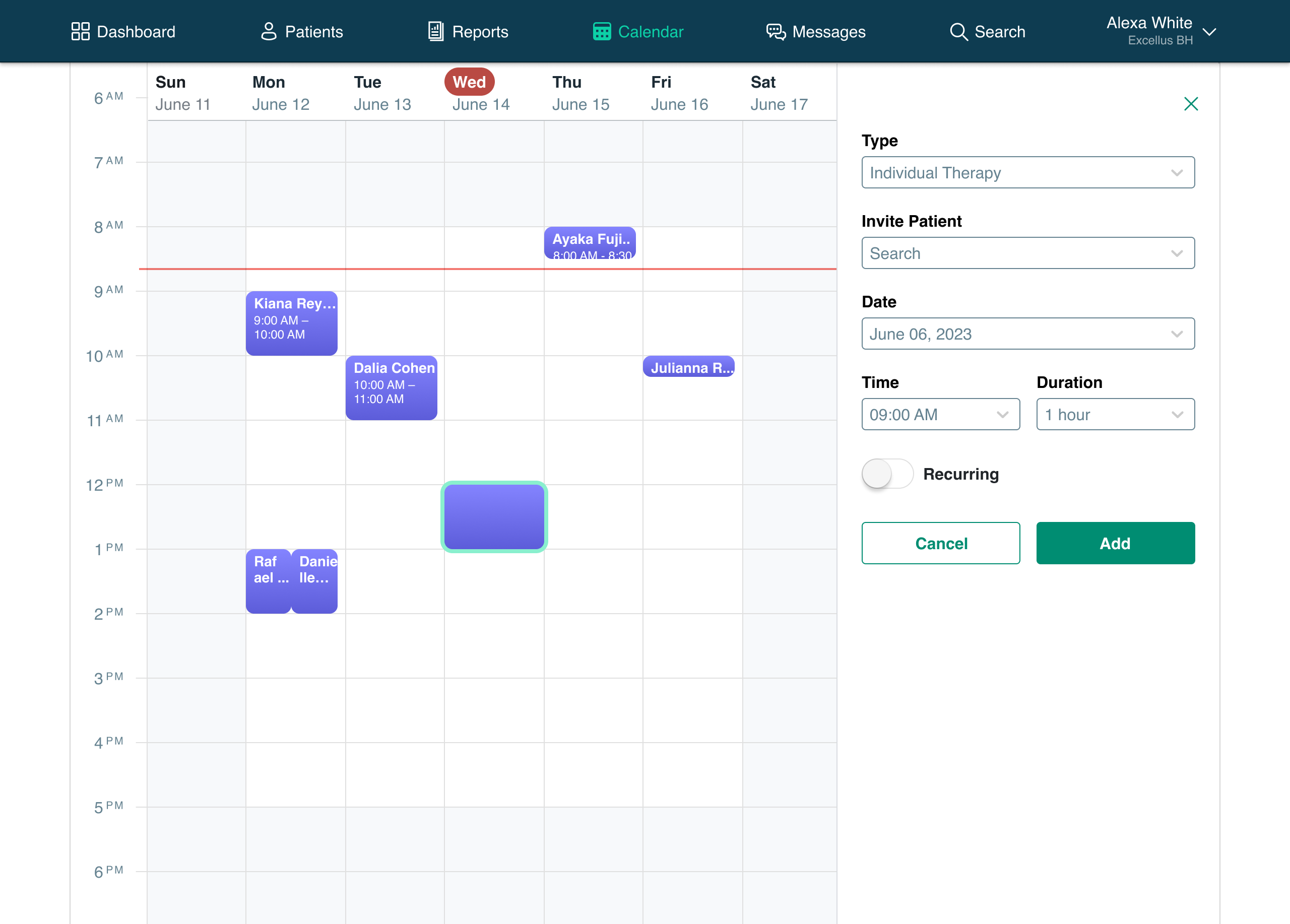Expand the Type dropdown for appointment
The image size is (1290, 924).
click(x=1028, y=172)
